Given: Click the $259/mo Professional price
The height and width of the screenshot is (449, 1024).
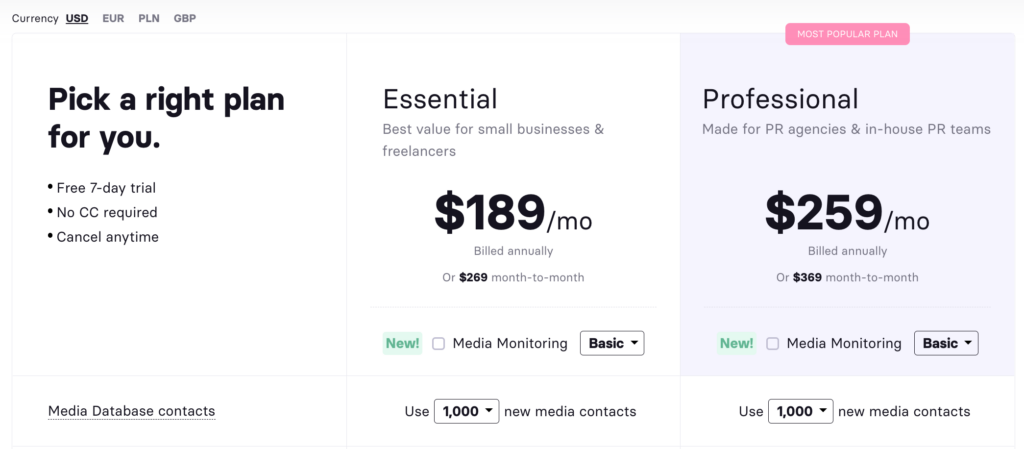Looking at the screenshot, I should [x=847, y=212].
